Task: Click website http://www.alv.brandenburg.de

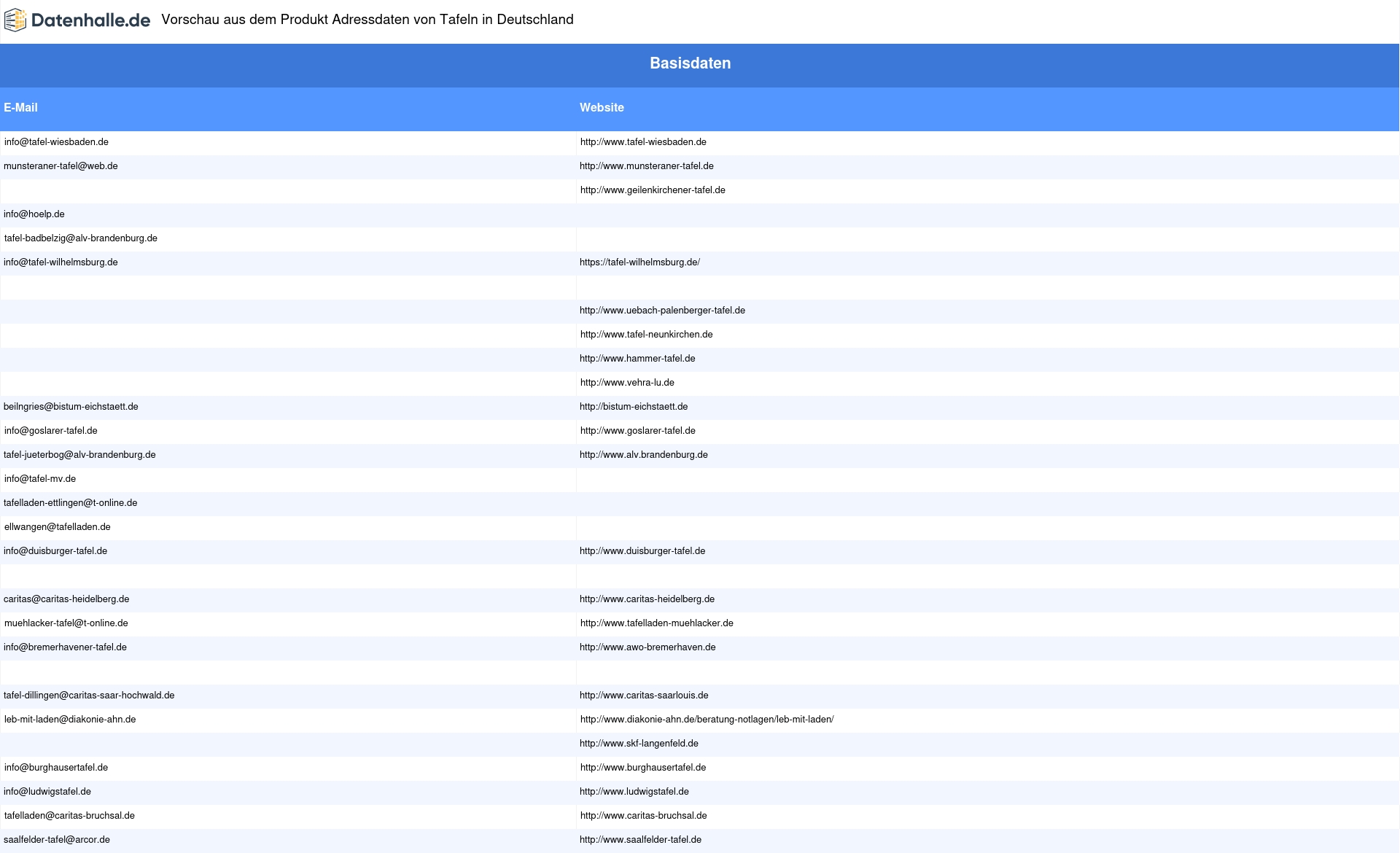Action: click(x=644, y=455)
